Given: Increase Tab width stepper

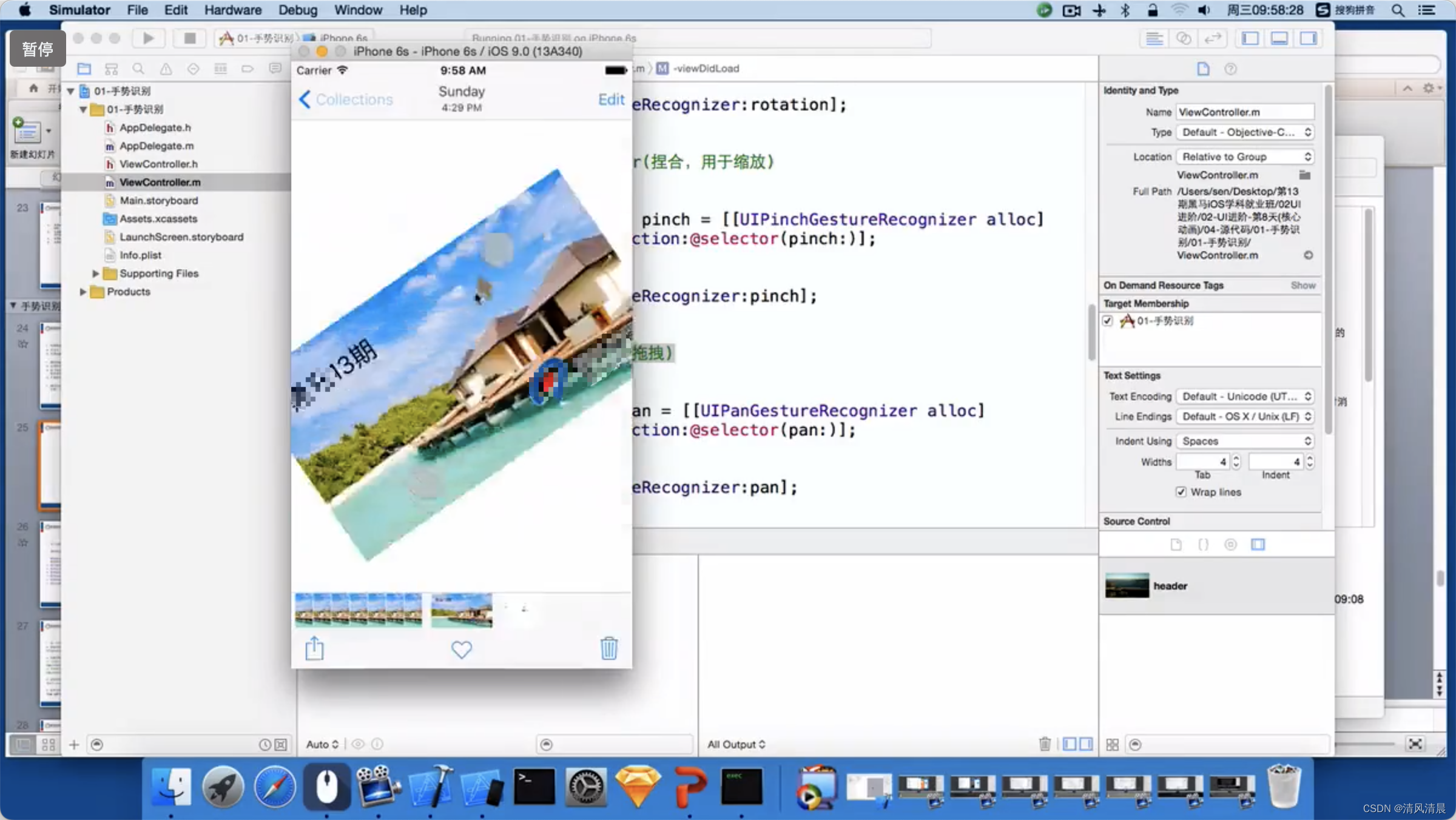Looking at the screenshot, I should click(1236, 458).
